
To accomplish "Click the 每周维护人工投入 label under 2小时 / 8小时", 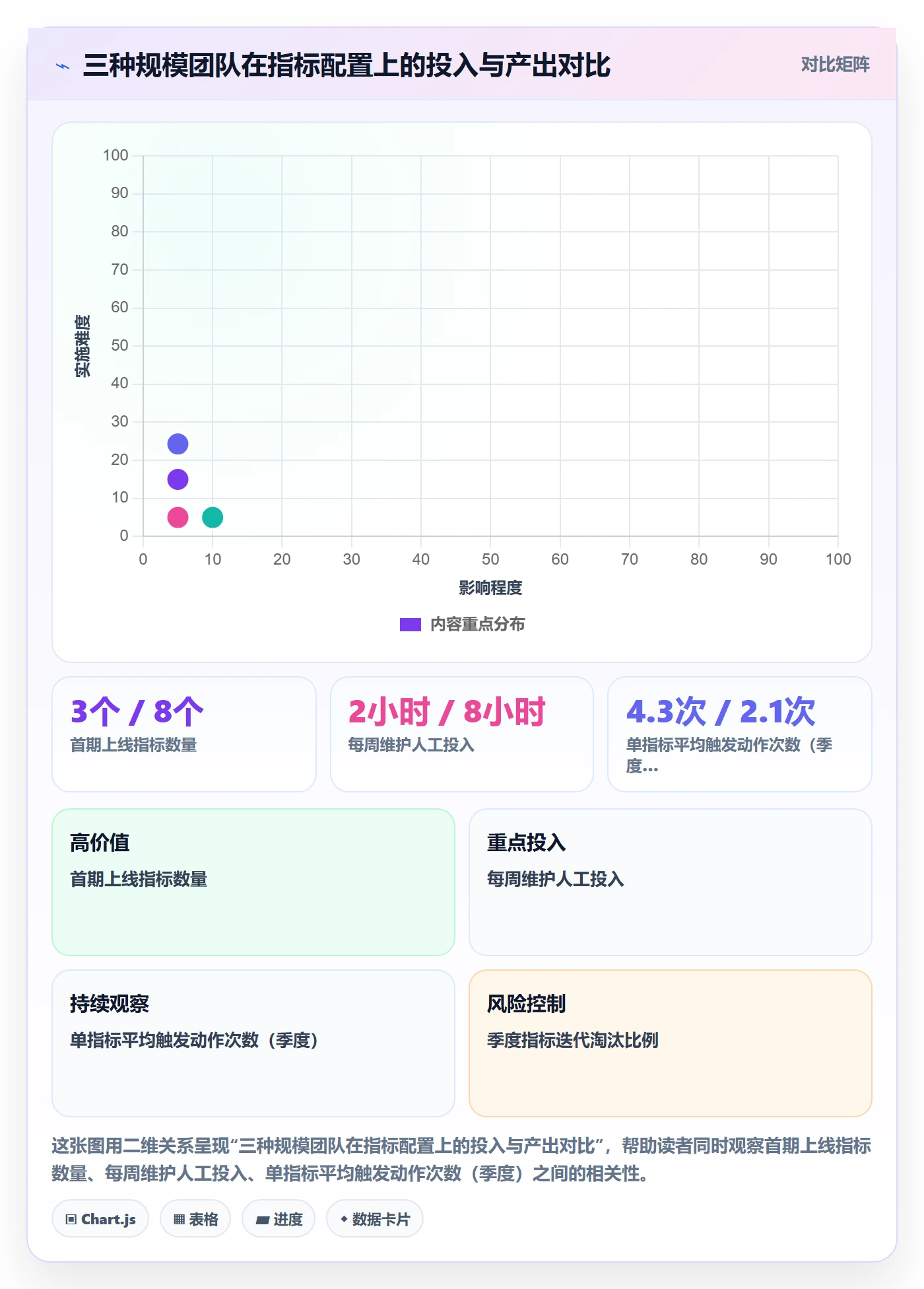I will pos(411,745).
